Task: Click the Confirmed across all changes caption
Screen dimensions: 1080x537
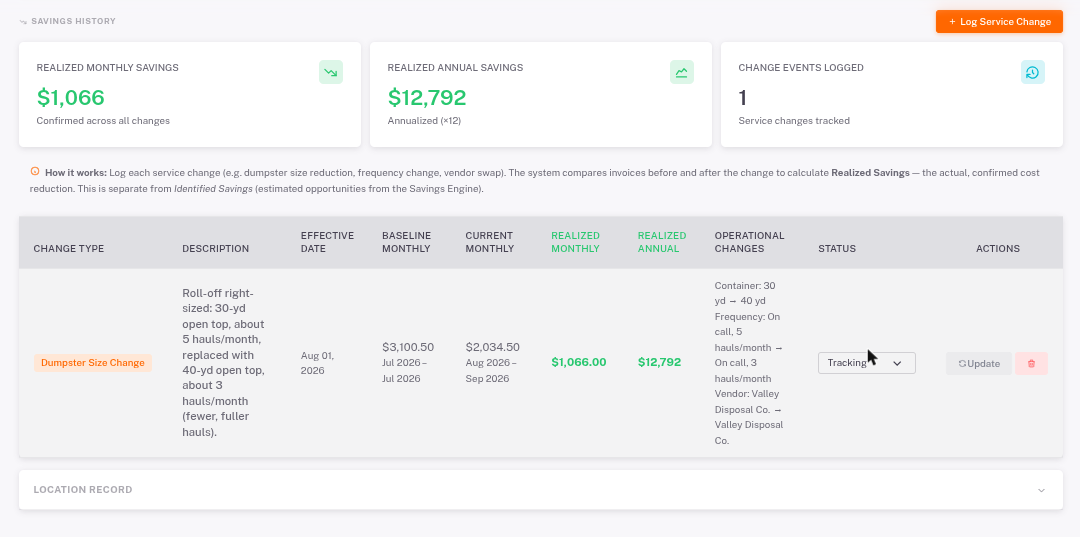Action: (103, 120)
